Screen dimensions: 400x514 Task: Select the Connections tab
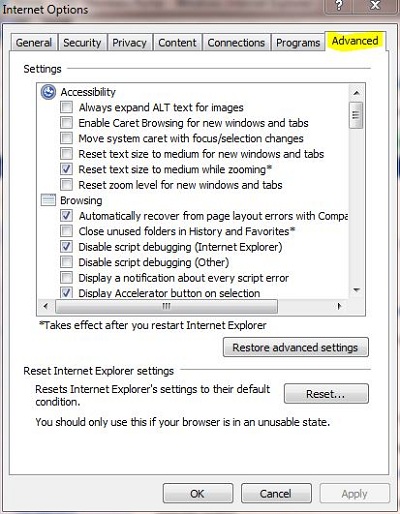(x=236, y=43)
